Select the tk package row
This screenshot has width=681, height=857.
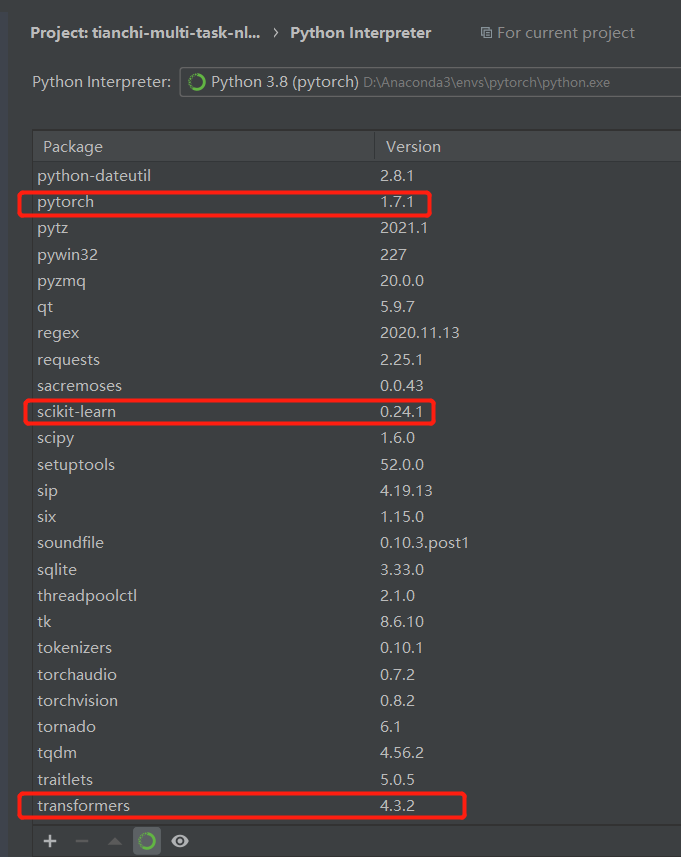(357, 621)
